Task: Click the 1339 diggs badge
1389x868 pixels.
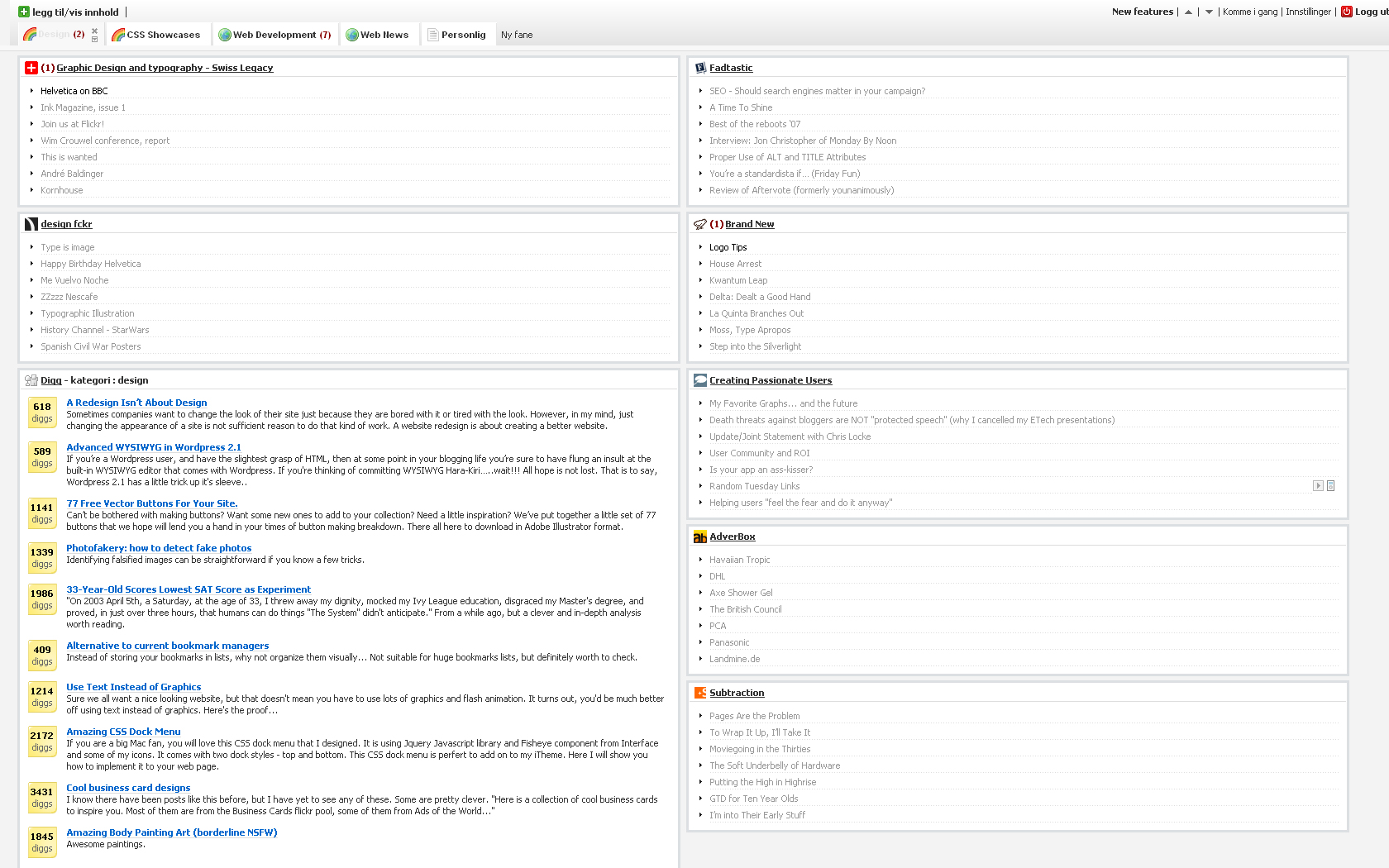Action: pyautogui.click(x=42, y=558)
